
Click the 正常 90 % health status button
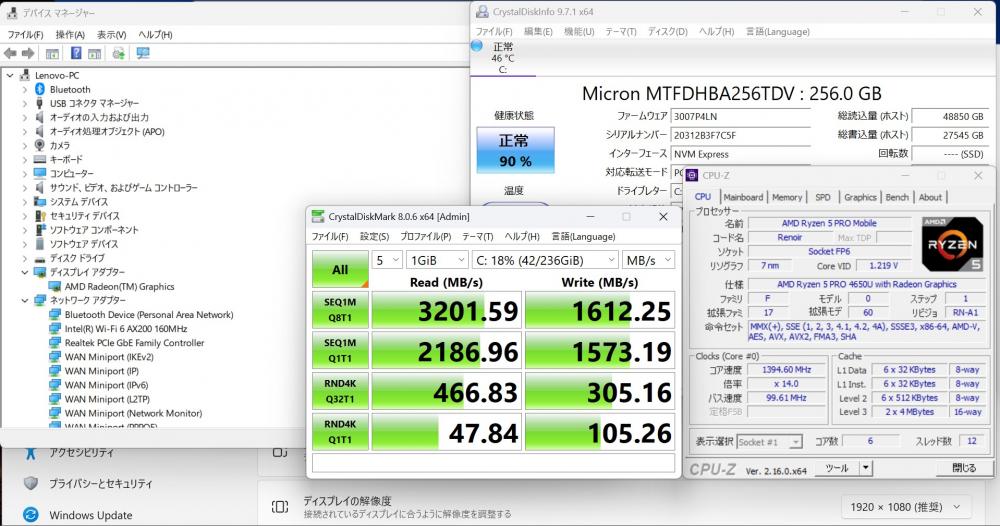click(515, 150)
